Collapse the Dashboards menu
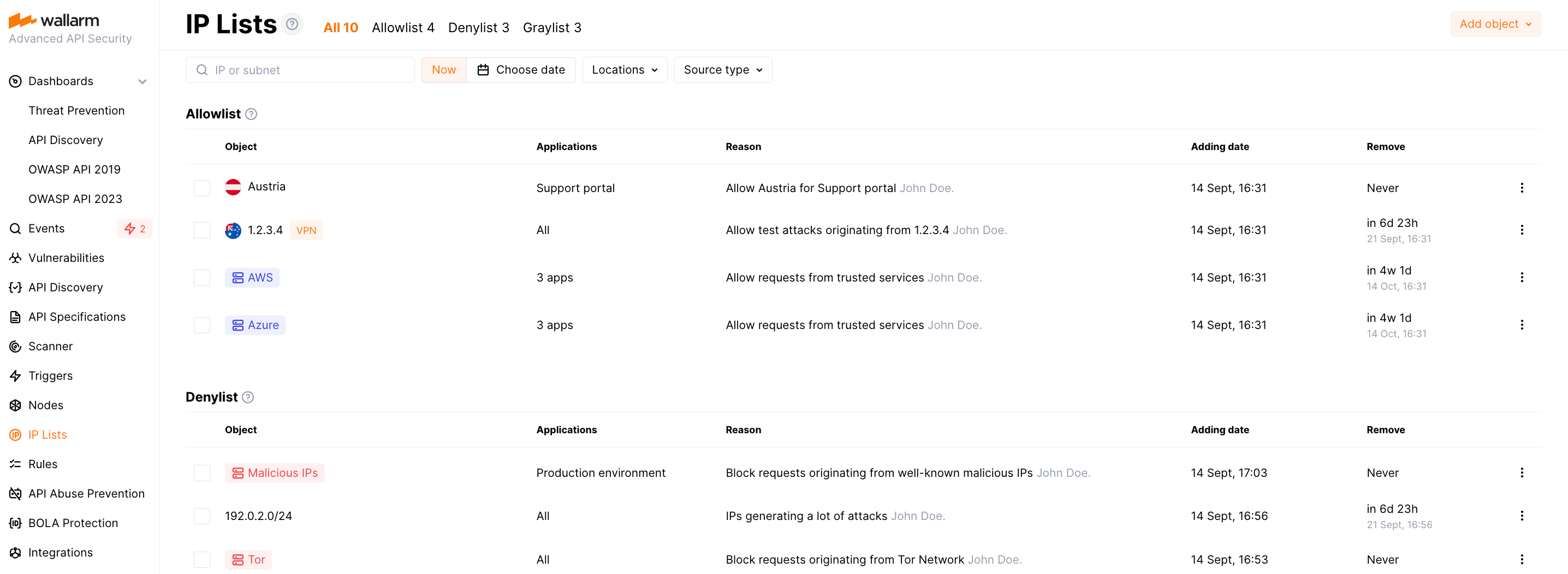 [x=142, y=81]
